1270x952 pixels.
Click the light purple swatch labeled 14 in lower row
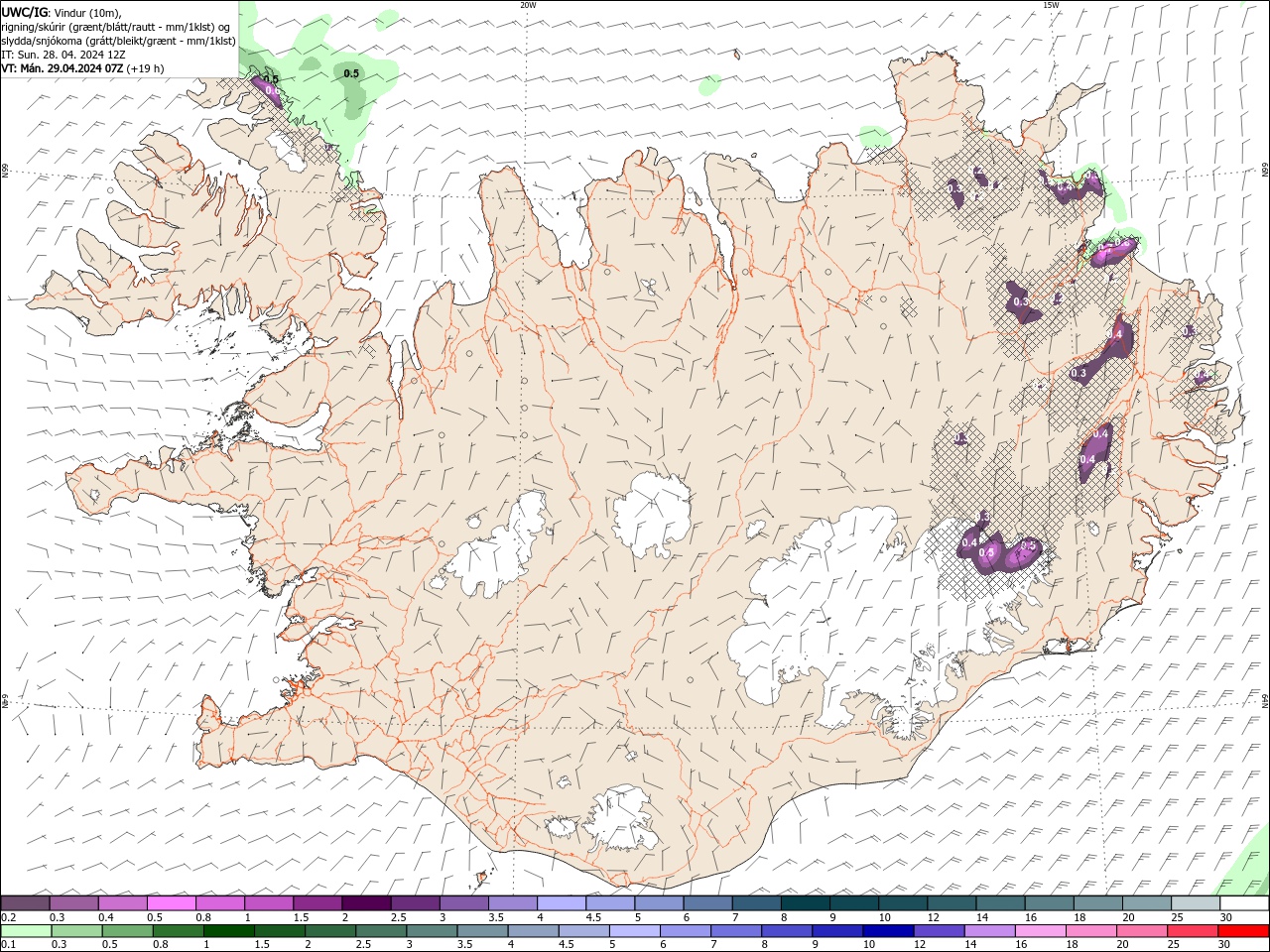988,931
